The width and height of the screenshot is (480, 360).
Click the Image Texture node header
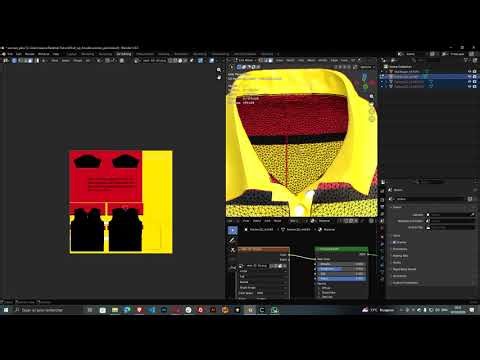click(x=263, y=249)
